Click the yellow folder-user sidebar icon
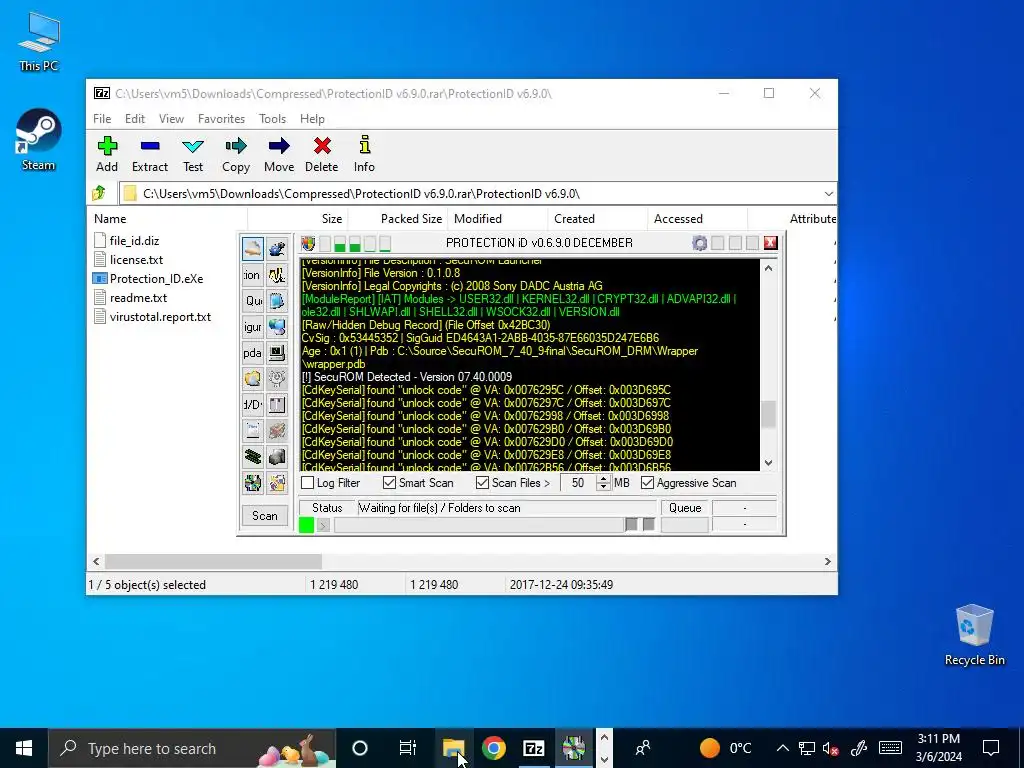 (253, 379)
